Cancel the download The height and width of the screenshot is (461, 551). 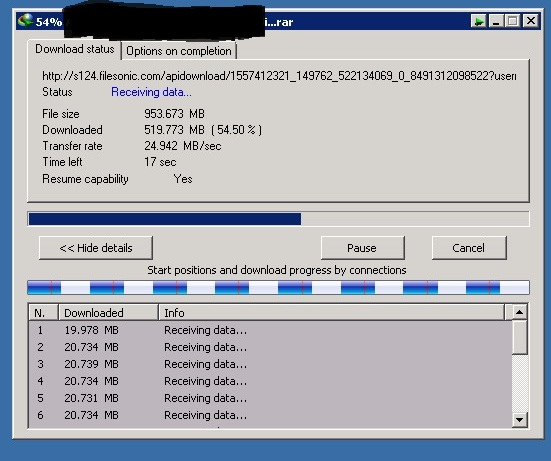(469, 248)
